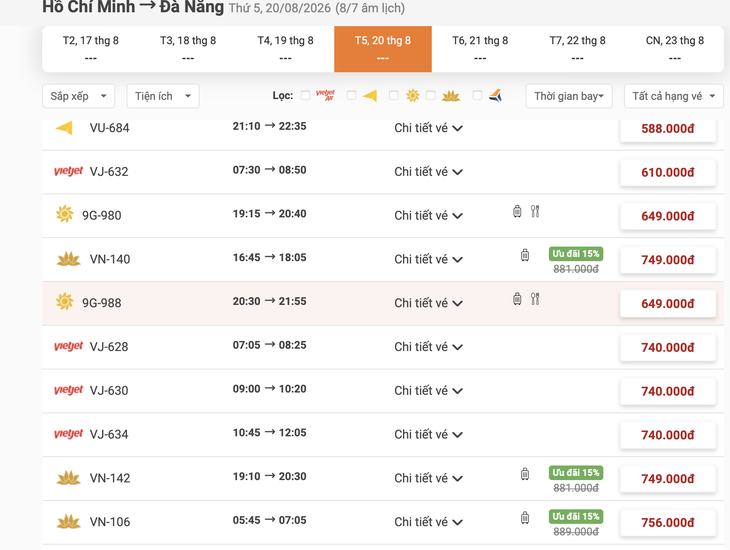The width and height of the screenshot is (730, 550).
Task: Open the Thời gian bay dropdown
Action: click(x=569, y=96)
